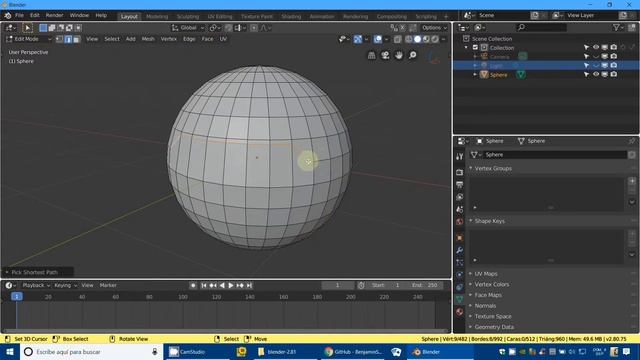Open the green Object Data mesh tab

[x=460, y=300]
